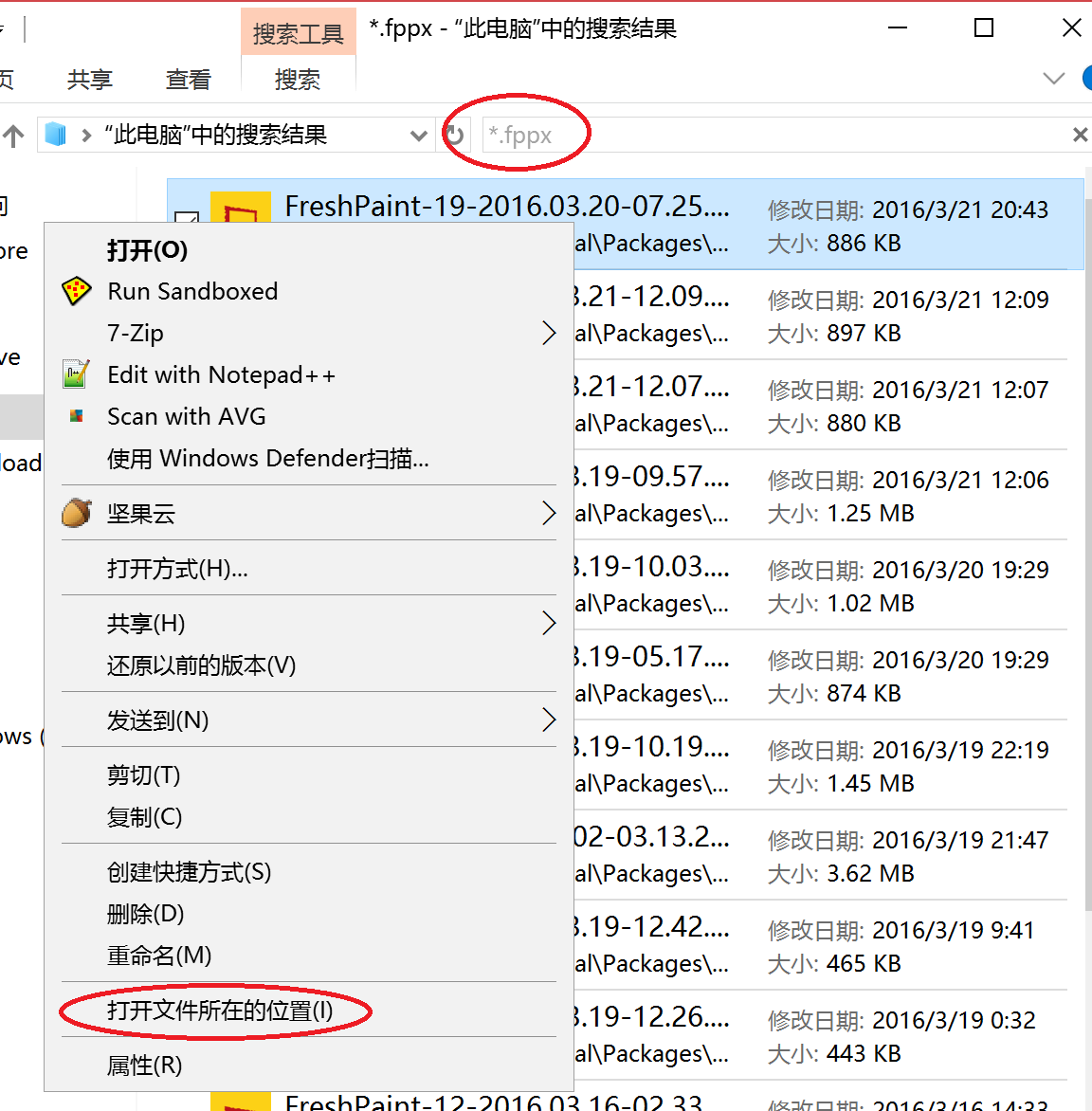Toggle checkbox of first FreshPaint file
The height and width of the screenshot is (1111, 1092).
coord(187,220)
